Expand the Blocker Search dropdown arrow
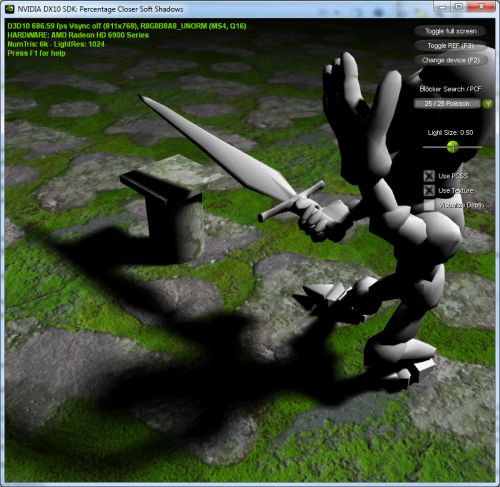This screenshot has height=487, width=500. (x=488, y=104)
